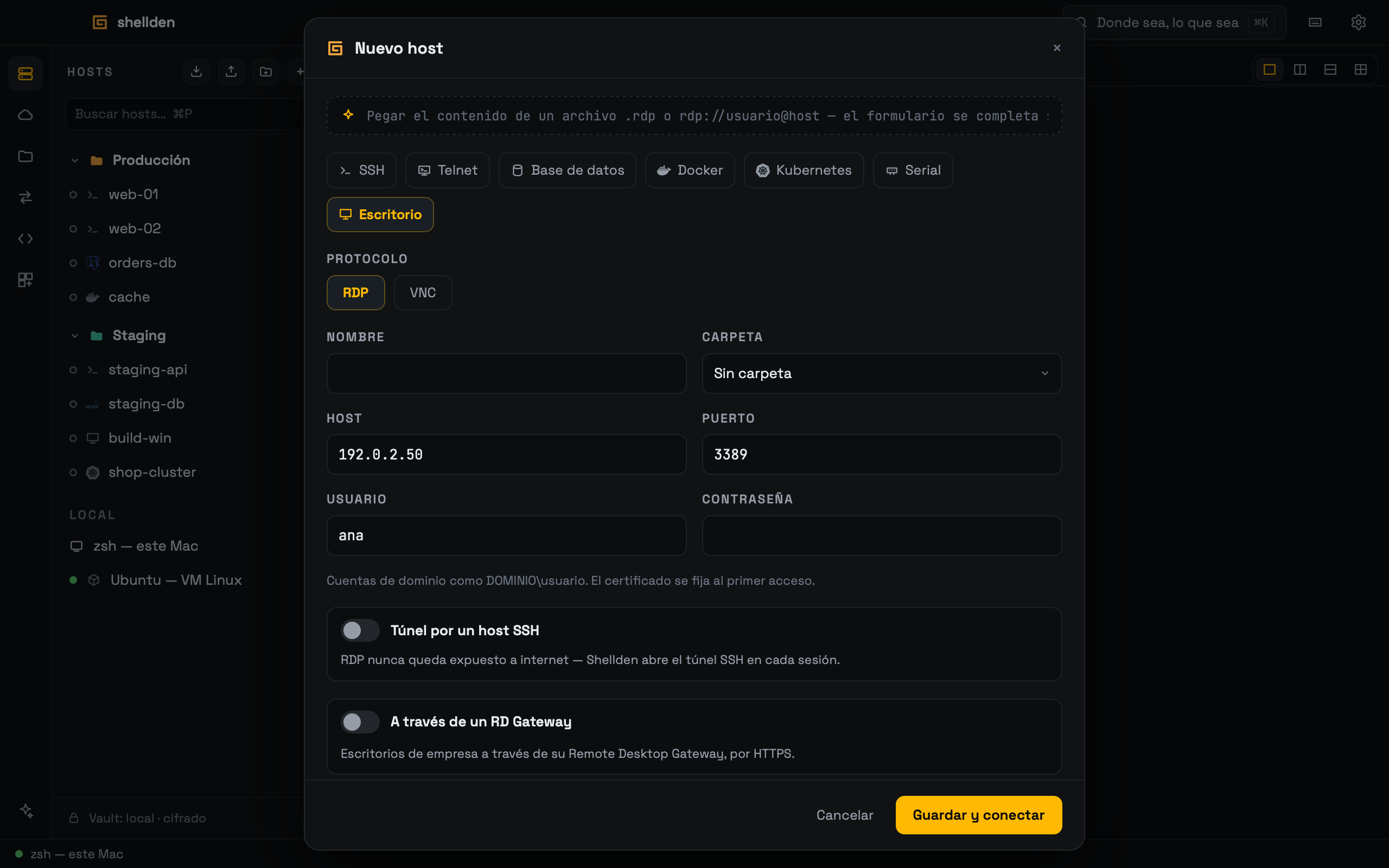This screenshot has height=868, width=1389.
Task: Switch to the Kubernetes host type tab
Action: click(804, 170)
